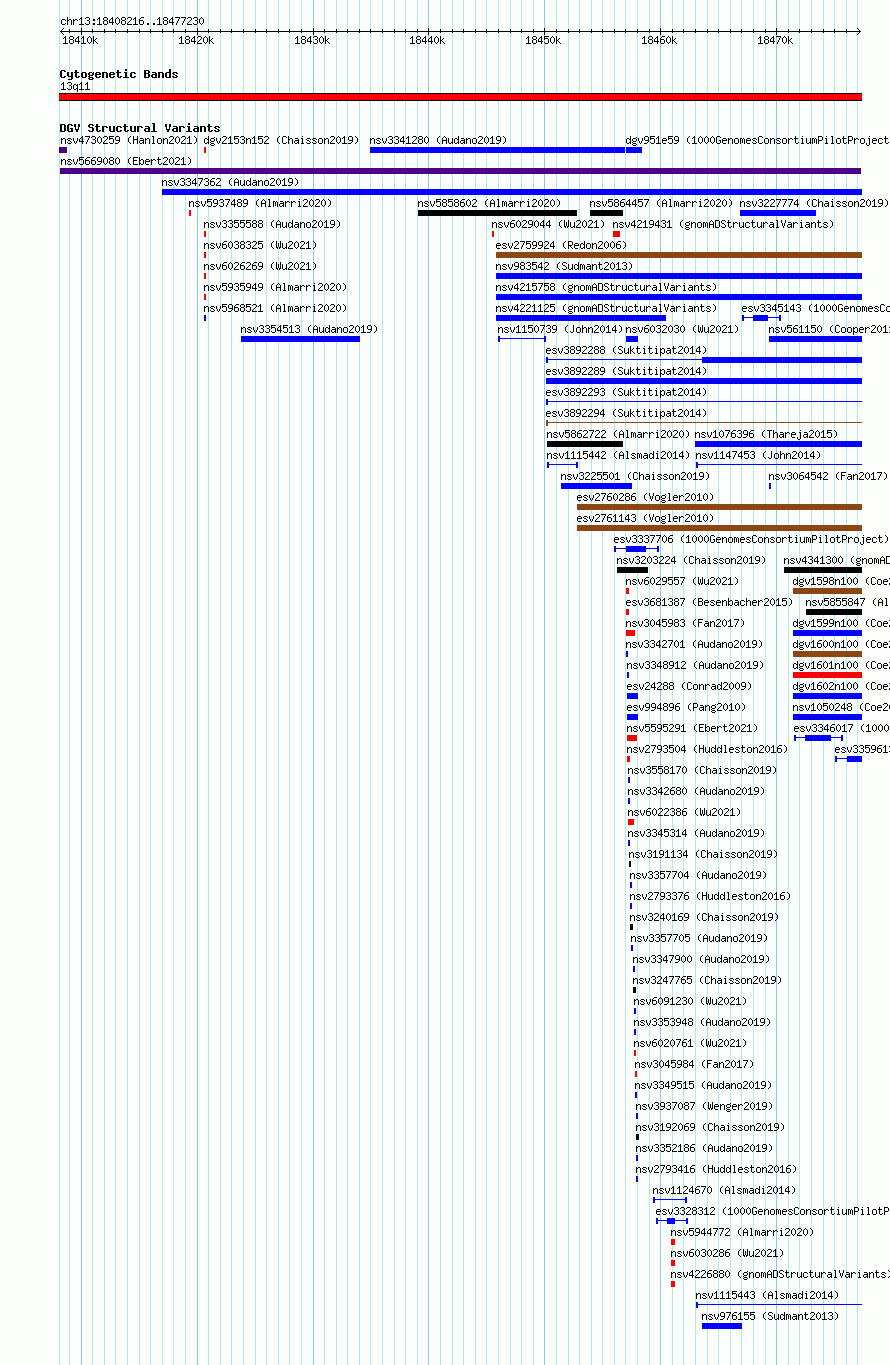890x1365 pixels.
Task: Select nsv1076396 (Thareja2015) variant label
Action: pos(767,434)
